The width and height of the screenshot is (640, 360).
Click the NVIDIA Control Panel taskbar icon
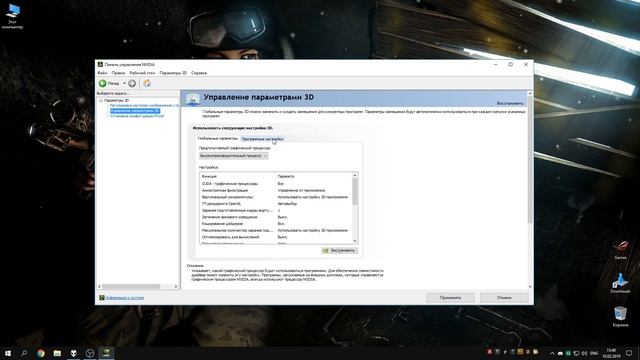pyautogui.click(x=106, y=353)
